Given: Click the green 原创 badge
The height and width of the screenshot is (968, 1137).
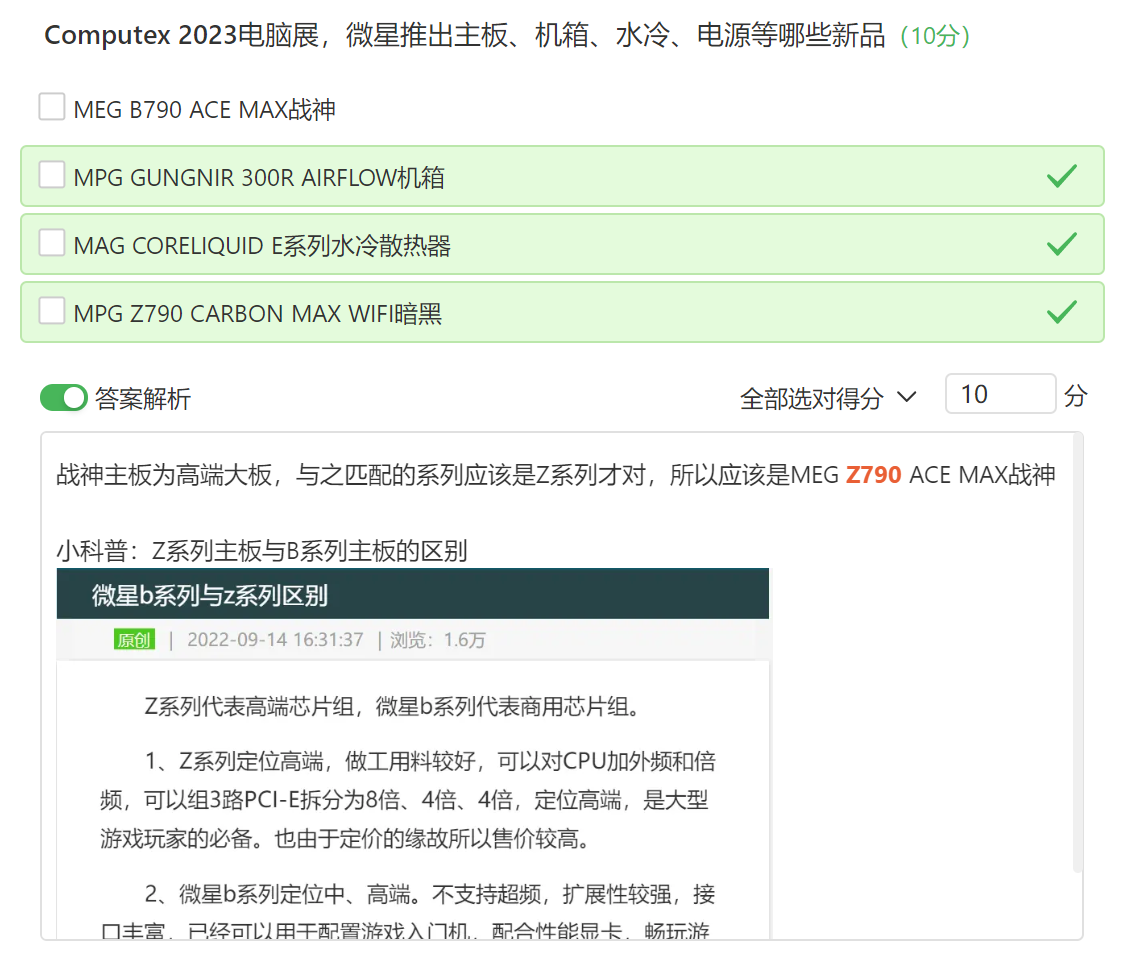Looking at the screenshot, I should (134, 640).
